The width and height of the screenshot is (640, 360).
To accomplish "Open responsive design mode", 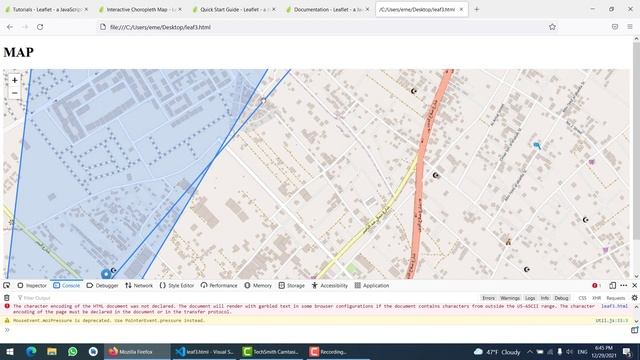I will click(612, 285).
